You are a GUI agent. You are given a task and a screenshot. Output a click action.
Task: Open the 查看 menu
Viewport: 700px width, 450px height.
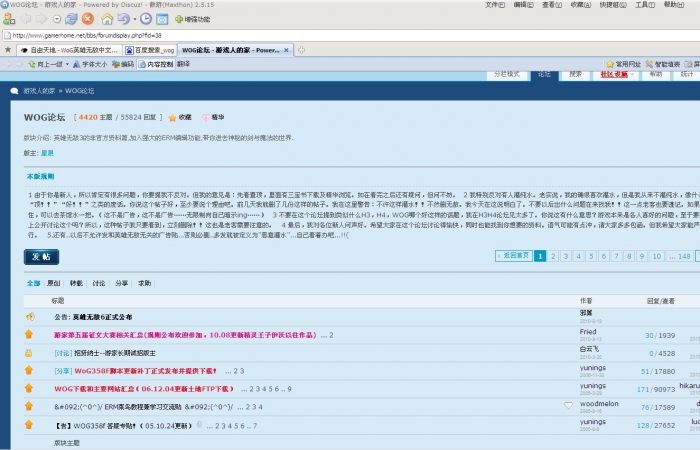[552, 5]
